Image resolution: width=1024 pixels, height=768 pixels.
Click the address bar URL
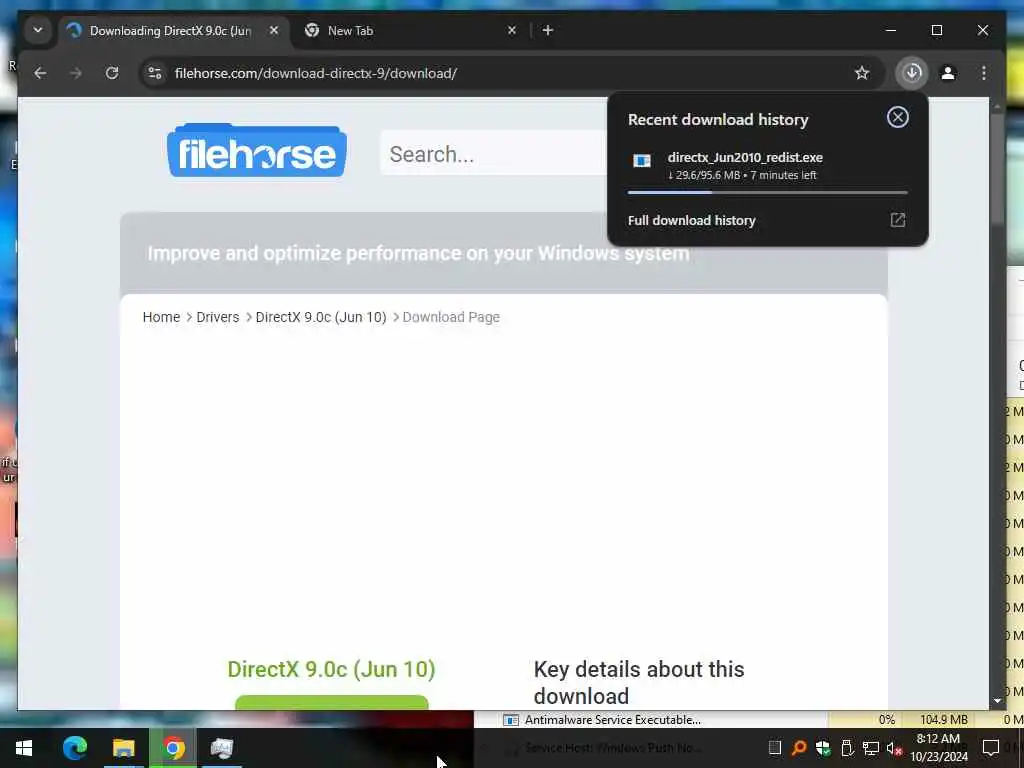point(316,73)
